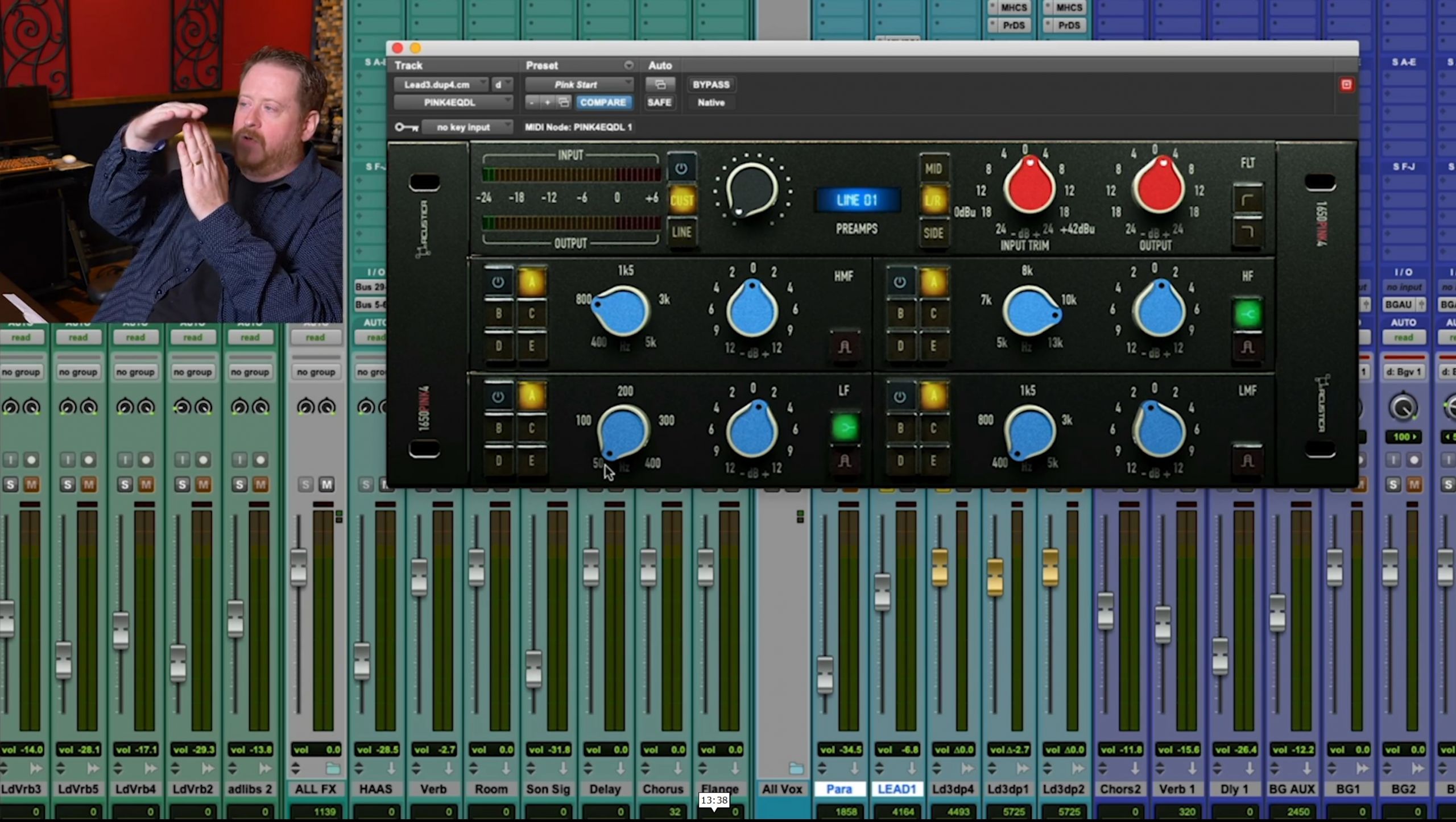This screenshot has height=822, width=1456.
Task: Switch preamp to LINE mode
Action: 681,232
